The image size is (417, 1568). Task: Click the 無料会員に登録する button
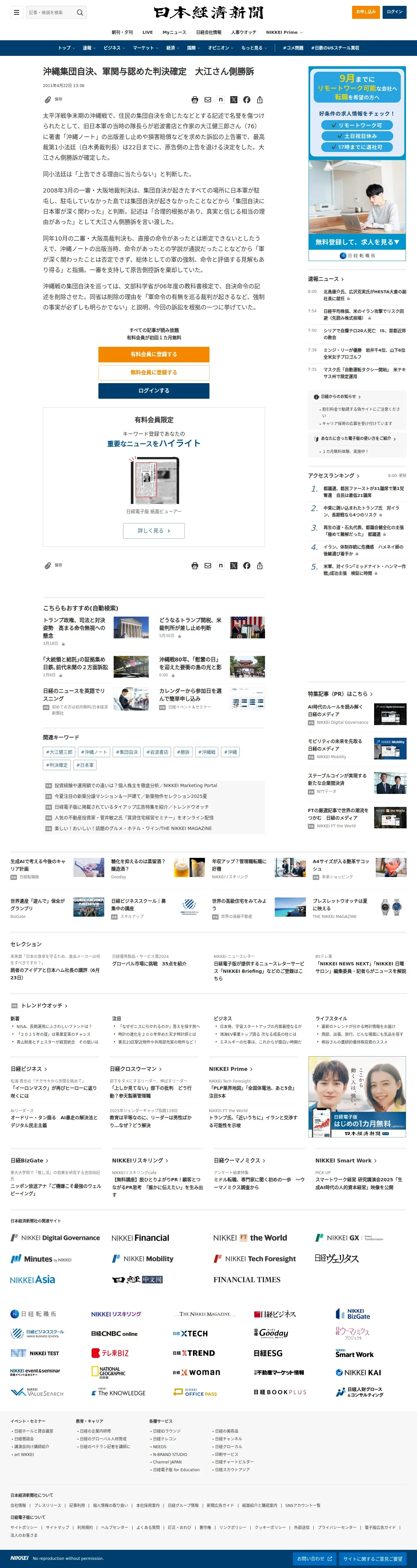[x=154, y=372]
